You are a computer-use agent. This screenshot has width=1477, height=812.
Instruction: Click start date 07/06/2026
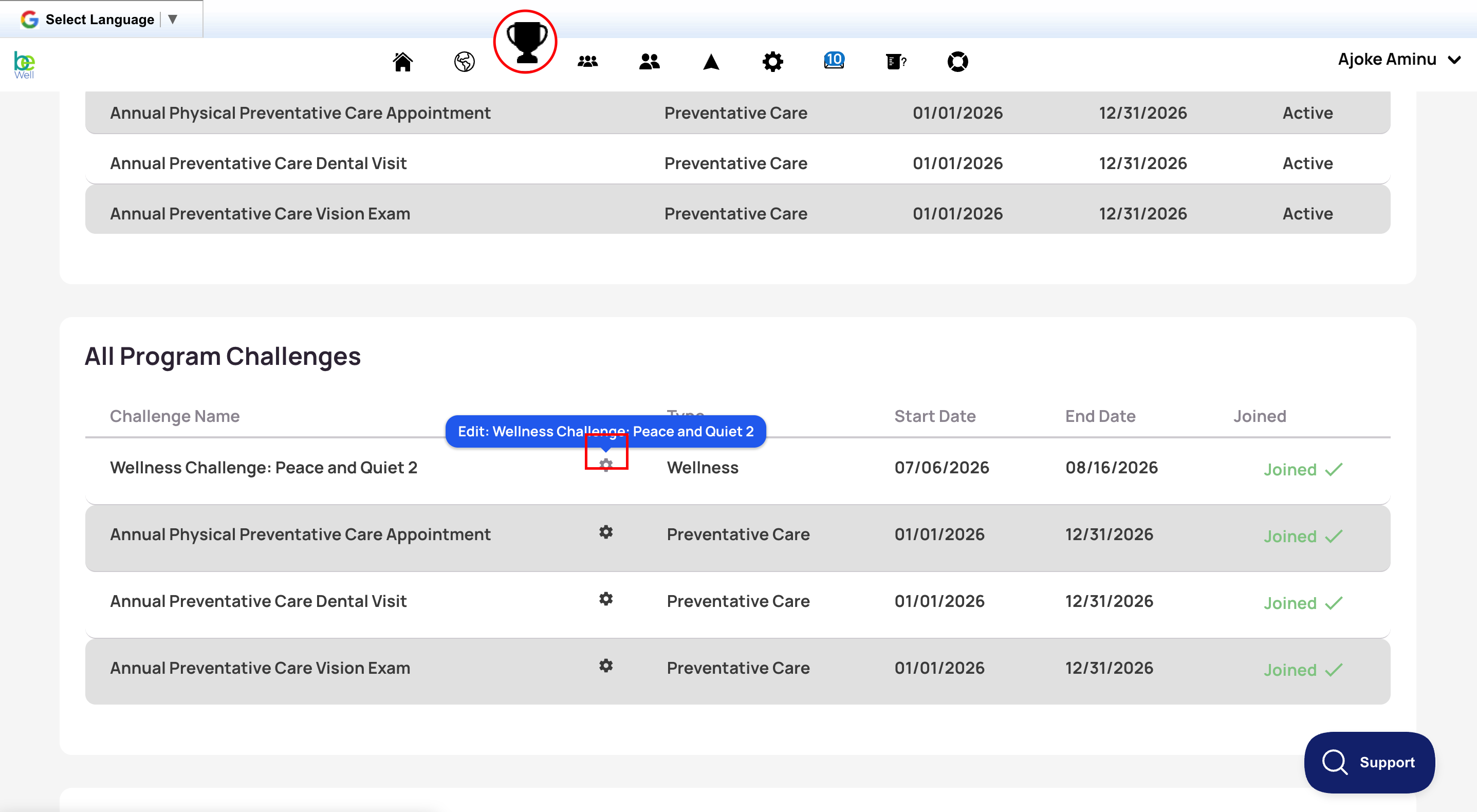click(941, 467)
